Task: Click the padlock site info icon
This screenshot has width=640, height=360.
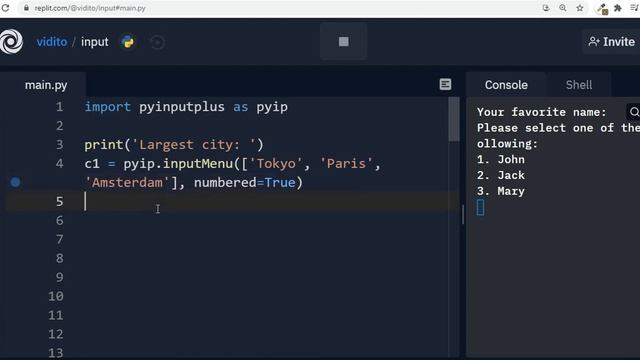Action: [x=26, y=8]
